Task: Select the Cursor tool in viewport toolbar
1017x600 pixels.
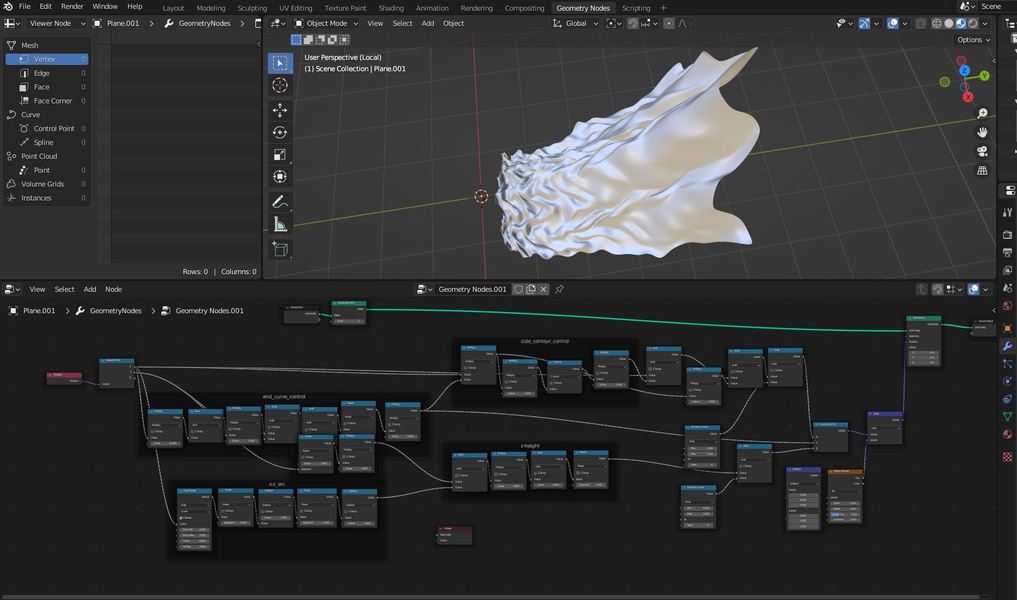Action: (x=280, y=85)
